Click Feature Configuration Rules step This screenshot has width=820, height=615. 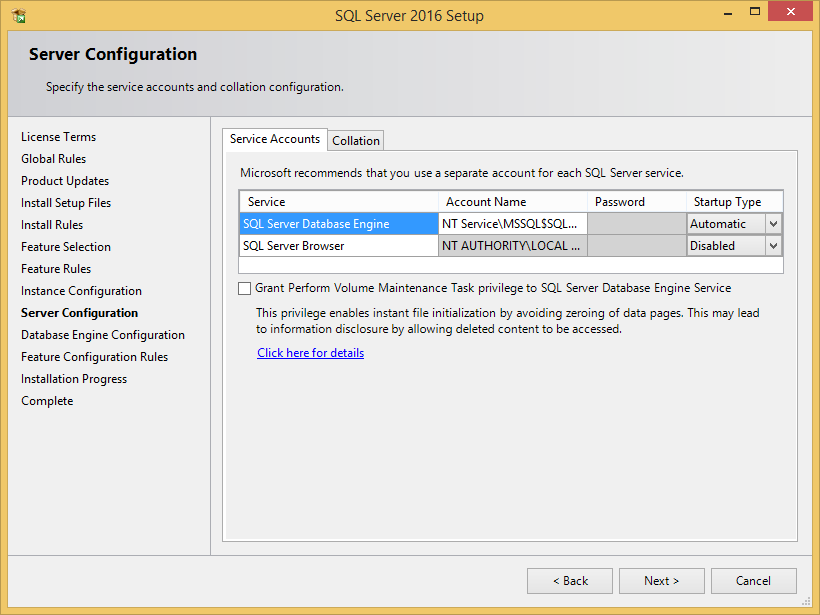[x=95, y=357]
